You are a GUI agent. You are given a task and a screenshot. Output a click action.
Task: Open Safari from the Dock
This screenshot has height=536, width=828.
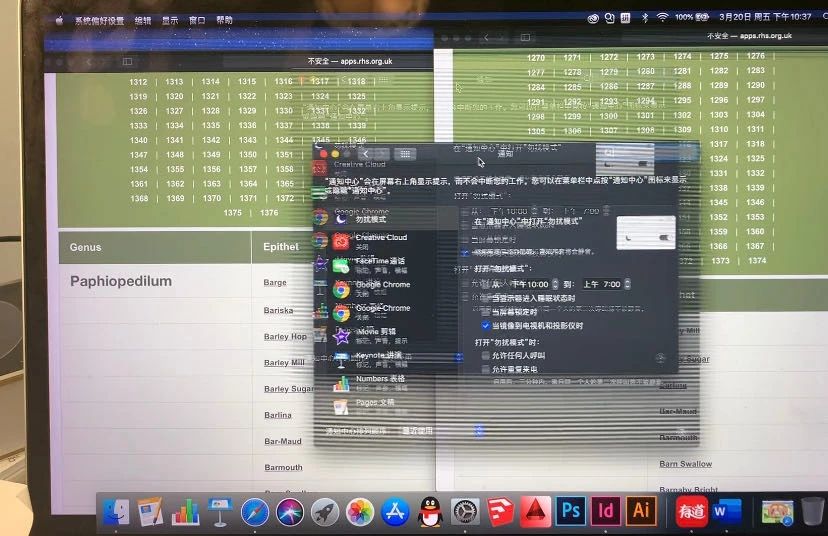(255, 511)
